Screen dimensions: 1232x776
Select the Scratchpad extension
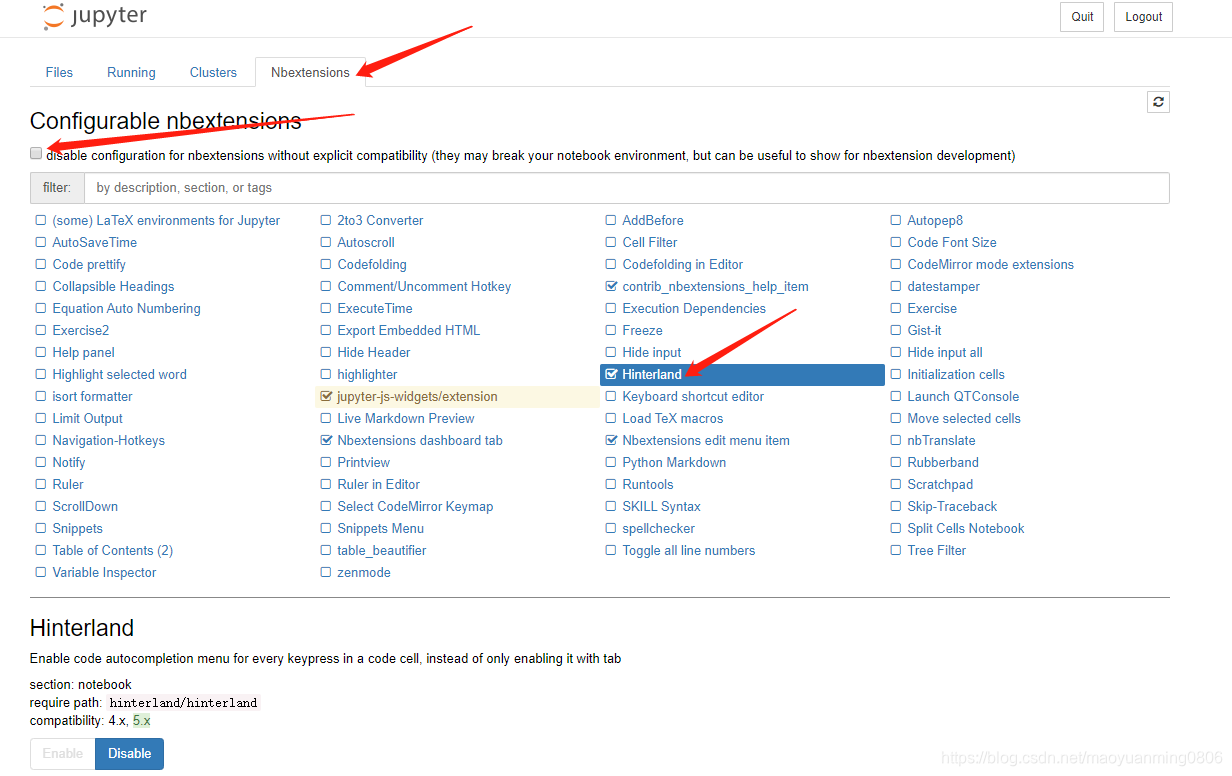(940, 485)
